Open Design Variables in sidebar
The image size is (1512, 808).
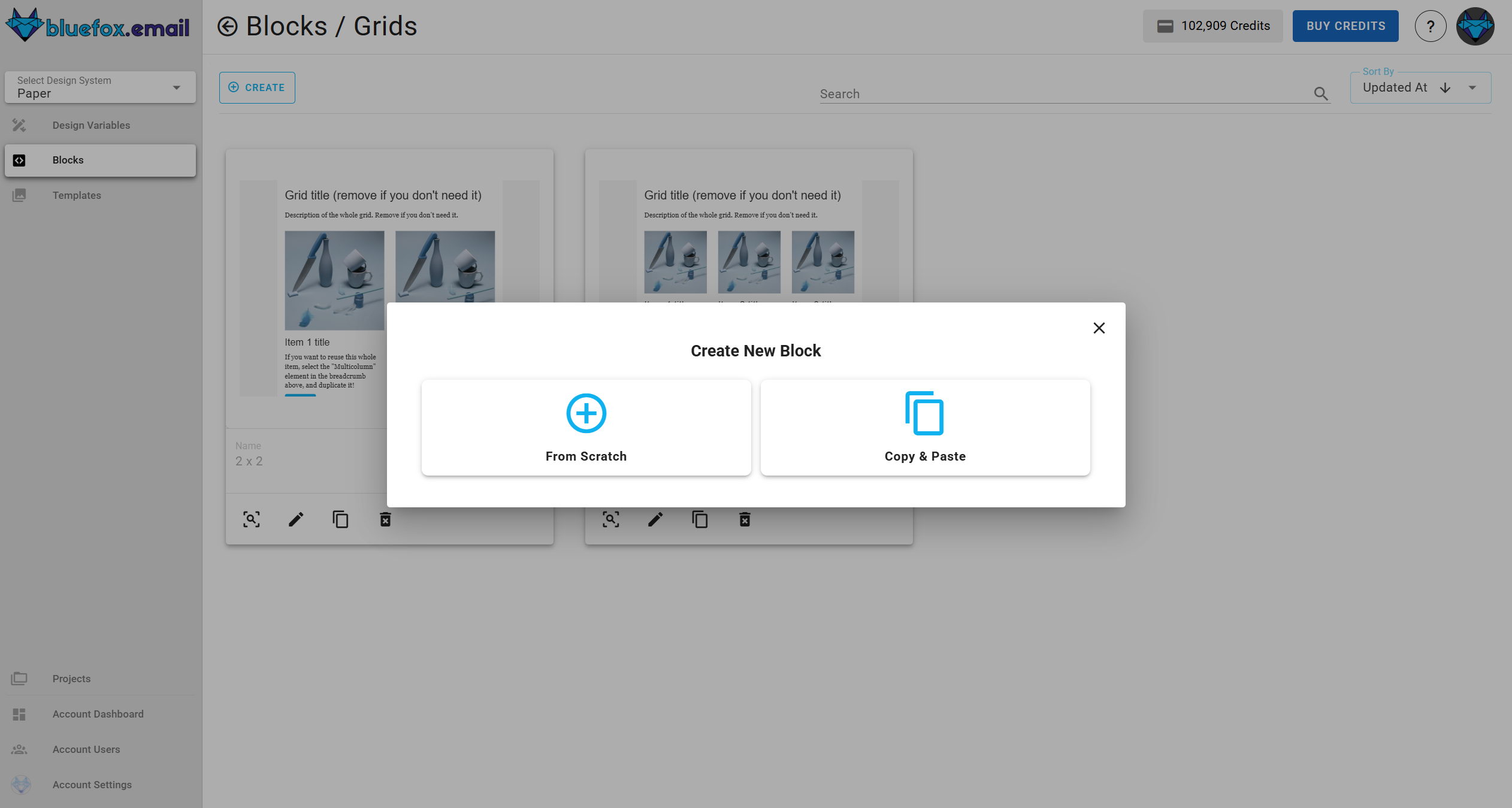point(100,125)
